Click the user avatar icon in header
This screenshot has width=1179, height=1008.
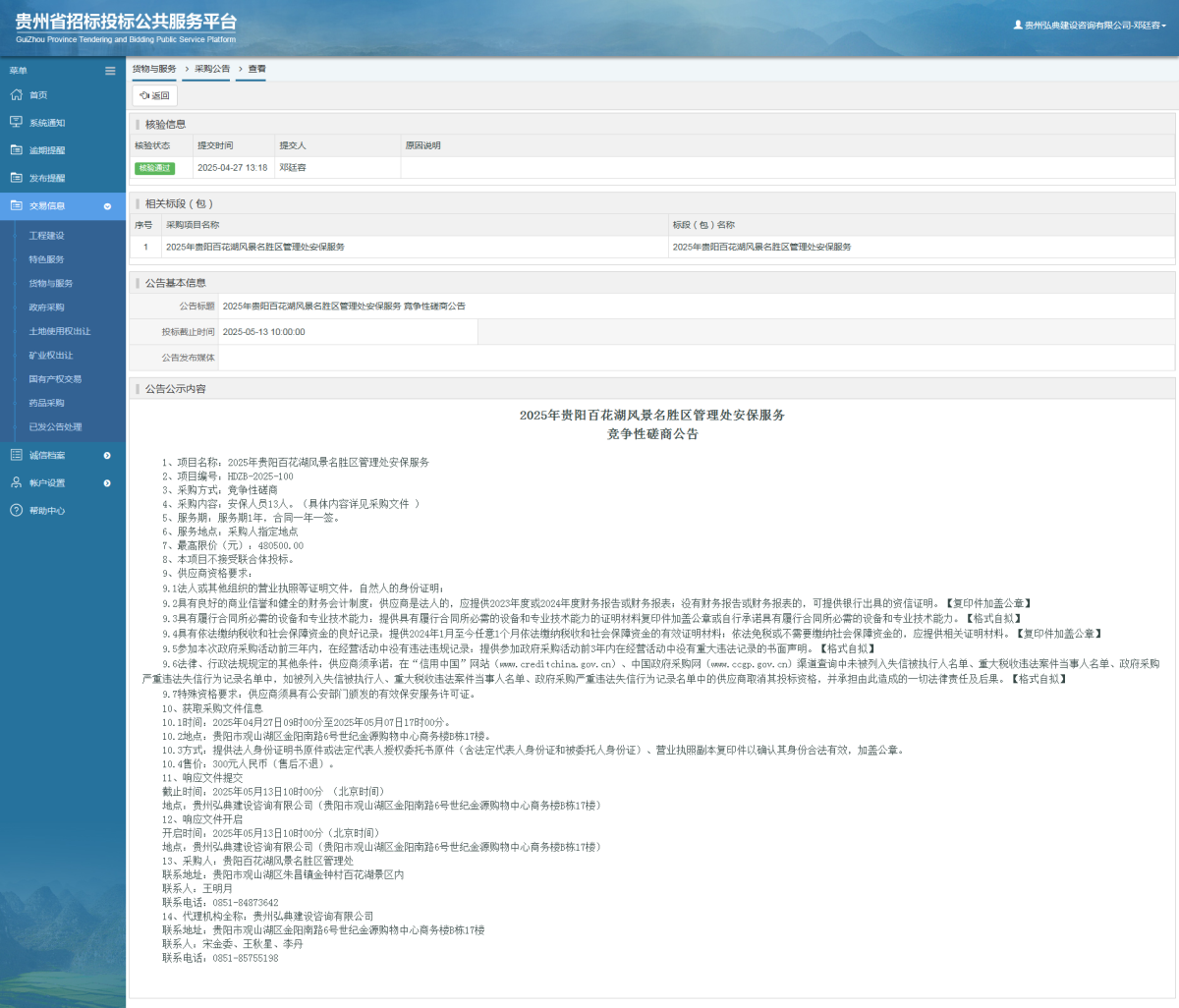(1018, 25)
